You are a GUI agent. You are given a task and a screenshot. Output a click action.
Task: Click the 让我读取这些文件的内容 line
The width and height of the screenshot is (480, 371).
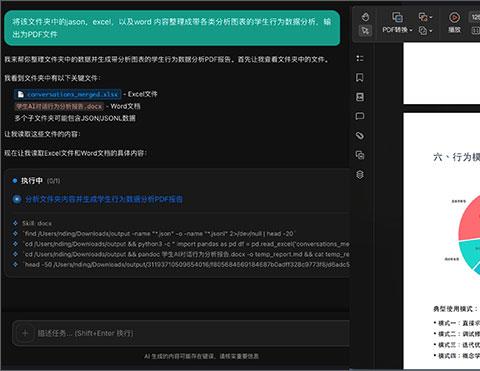42,134
